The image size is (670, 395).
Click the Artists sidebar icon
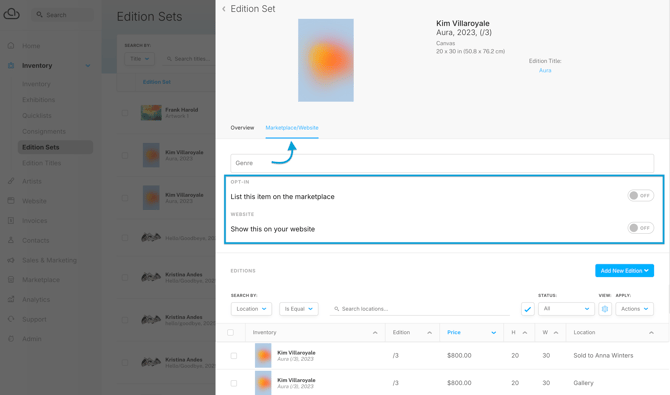[11, 181]
